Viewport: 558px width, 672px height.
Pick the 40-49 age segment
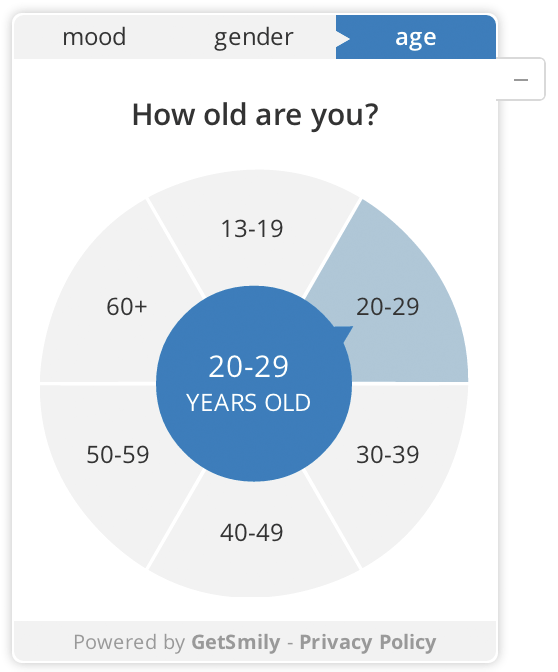coord(252,533)
